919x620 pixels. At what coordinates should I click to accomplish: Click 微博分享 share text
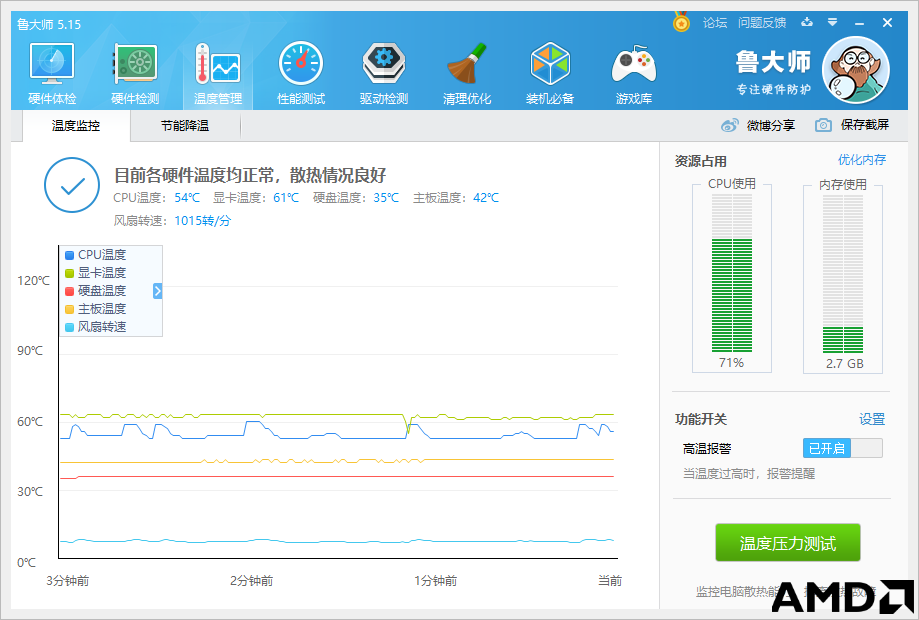[771, 125]
